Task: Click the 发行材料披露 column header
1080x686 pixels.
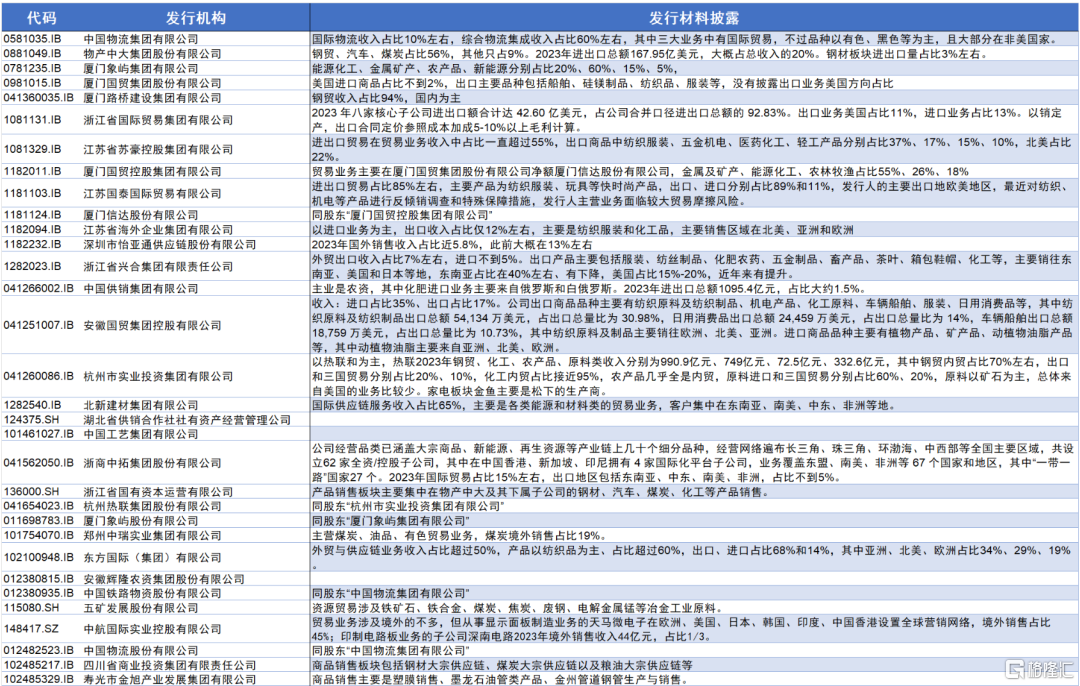Action: [x=694, y=18]
